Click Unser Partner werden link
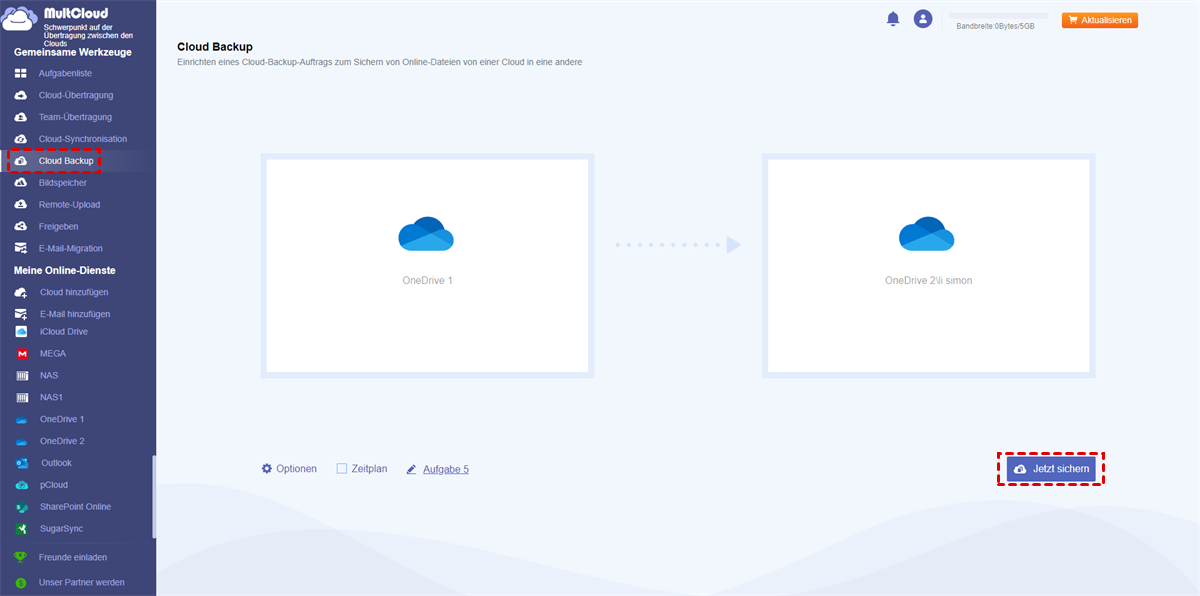The height and width of the screenshot is (596, 1200). [82, 582]
